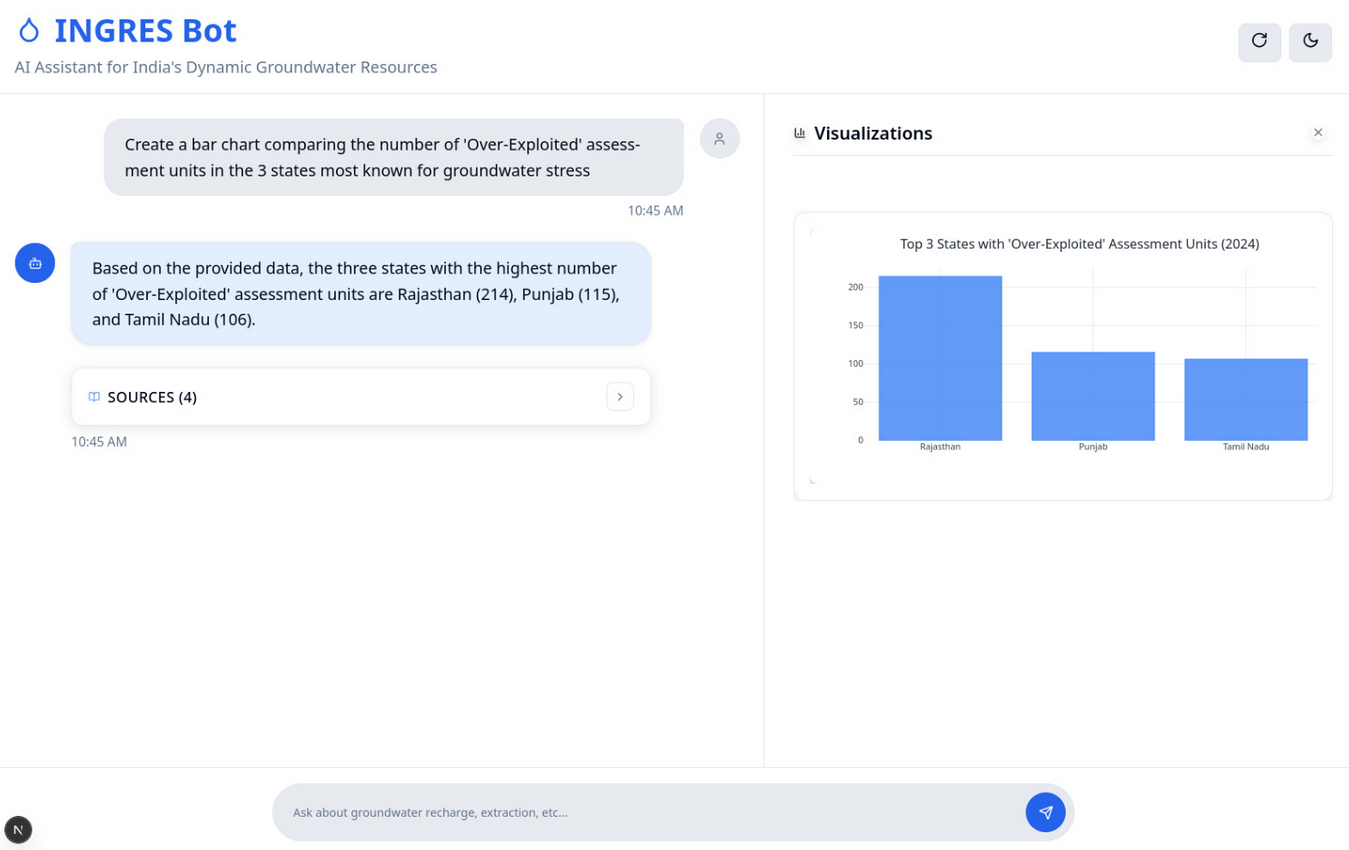Click the 10:45 AM timestamp under user message
The height and width of the screenshot is (850, 1349).
(655, 210)
